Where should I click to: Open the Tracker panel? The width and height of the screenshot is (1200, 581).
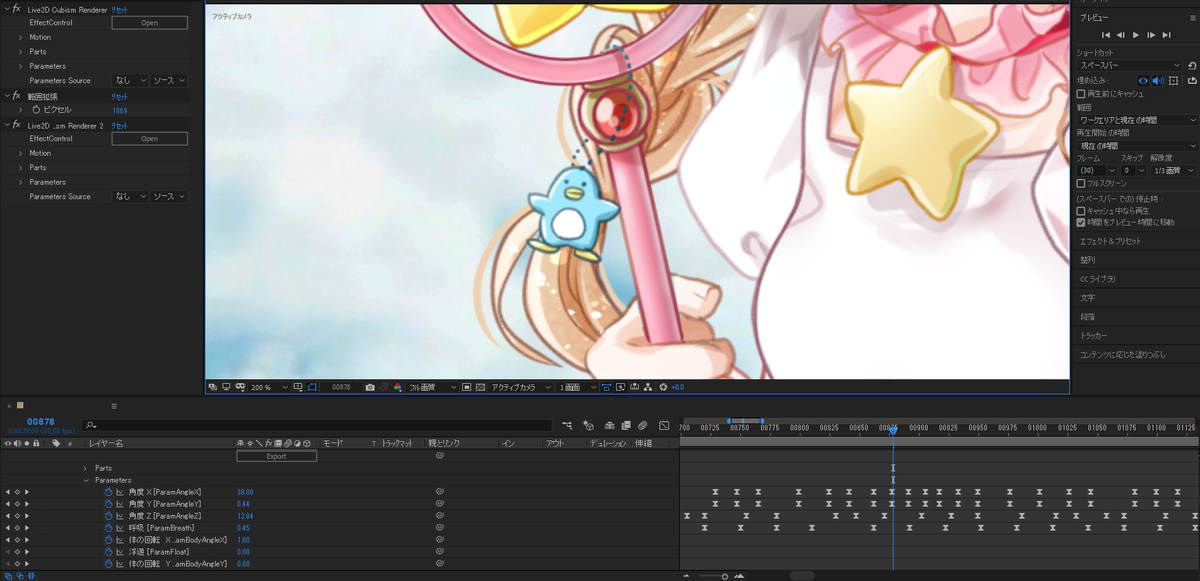click(x=1094, y=336)
